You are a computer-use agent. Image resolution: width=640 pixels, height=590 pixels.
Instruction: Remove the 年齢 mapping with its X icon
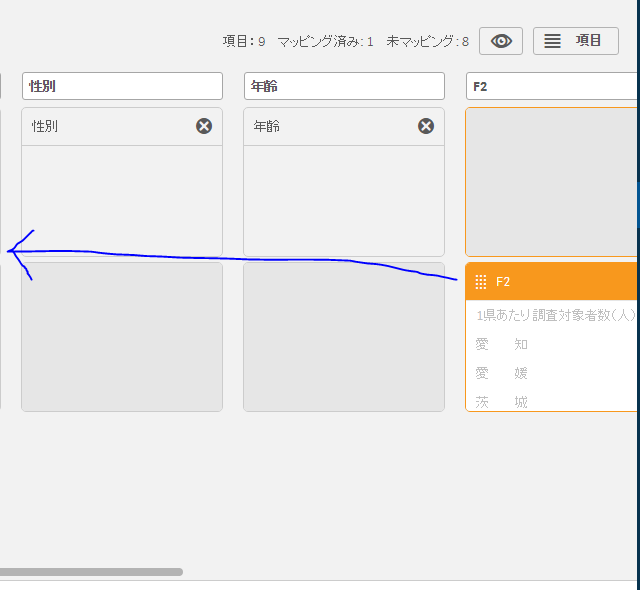pyautogui.click(x=426, y=126)
